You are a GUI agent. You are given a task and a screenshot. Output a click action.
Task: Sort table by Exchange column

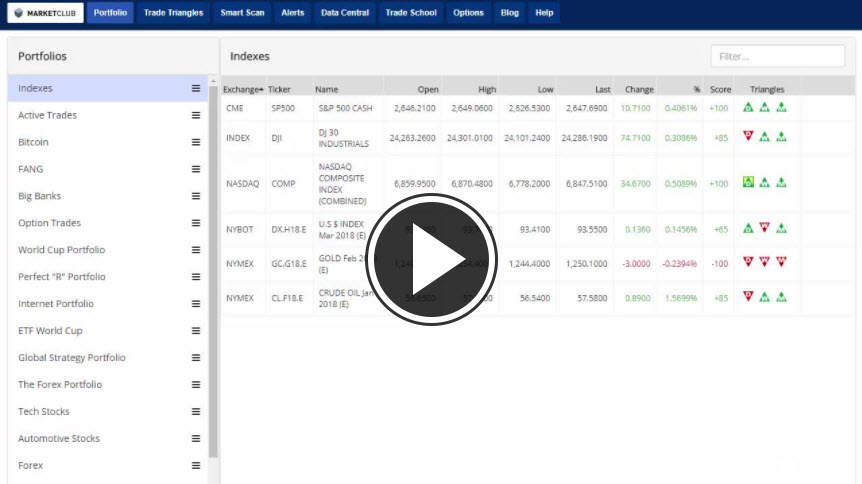(243, 89)
